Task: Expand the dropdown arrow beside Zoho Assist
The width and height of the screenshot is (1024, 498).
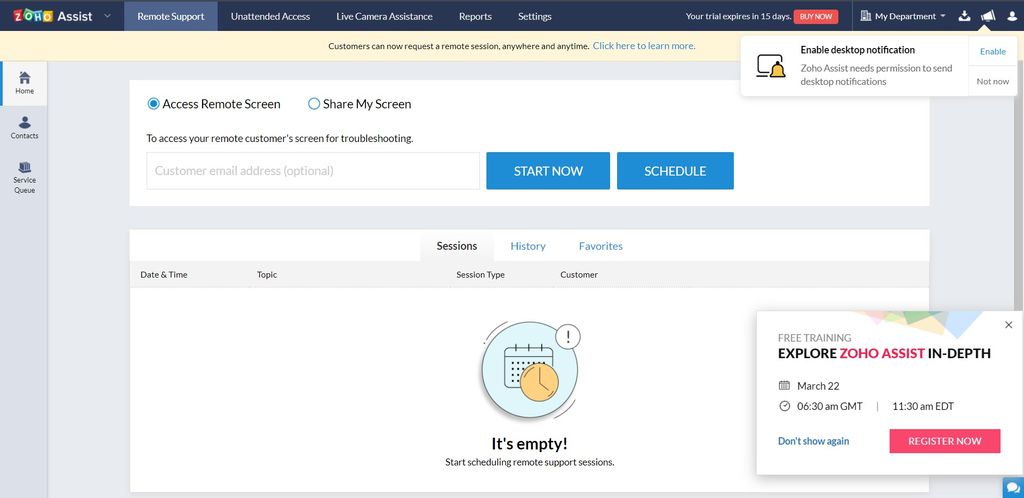Action: click(x=108, y=16)
